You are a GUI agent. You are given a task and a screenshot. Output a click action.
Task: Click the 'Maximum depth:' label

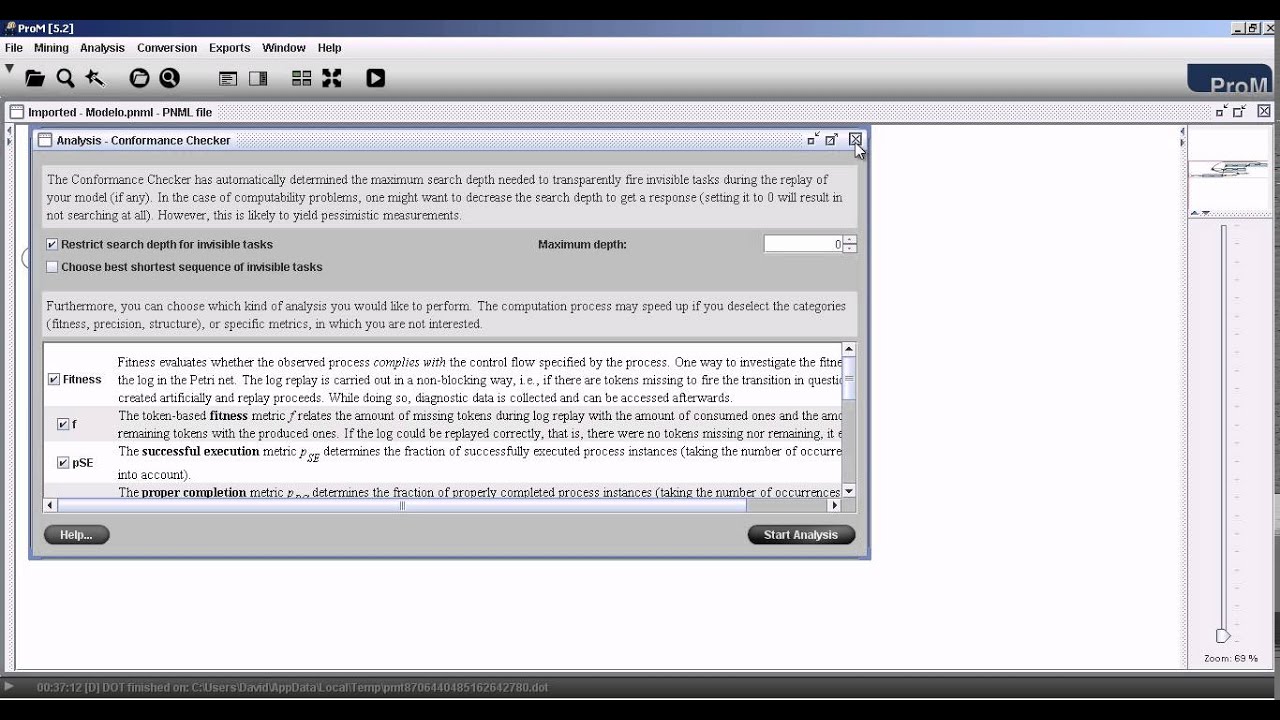(582, 244)
